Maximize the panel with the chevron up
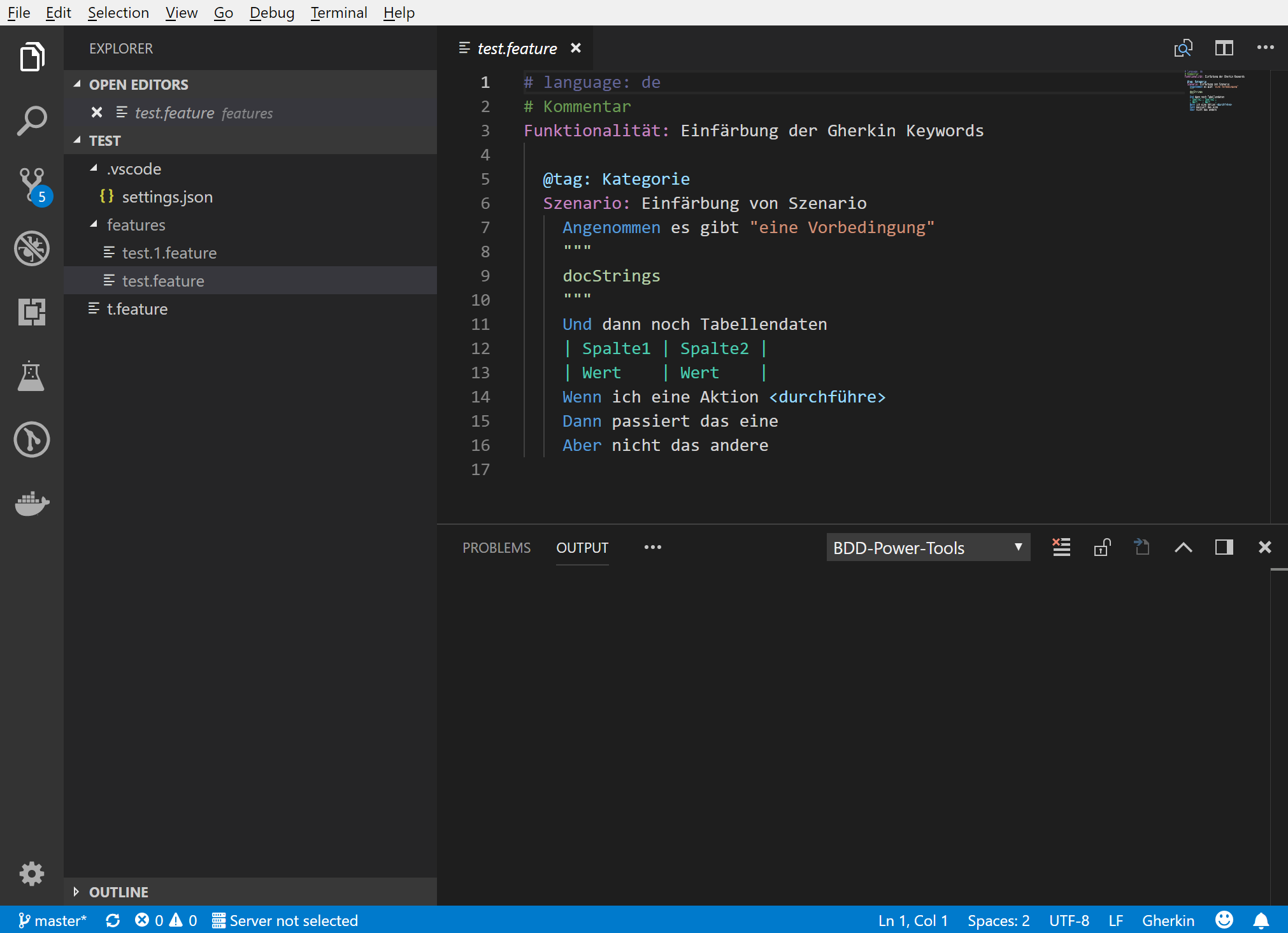The width and height of the screenshot is (1288, 933). (1183, 547)
